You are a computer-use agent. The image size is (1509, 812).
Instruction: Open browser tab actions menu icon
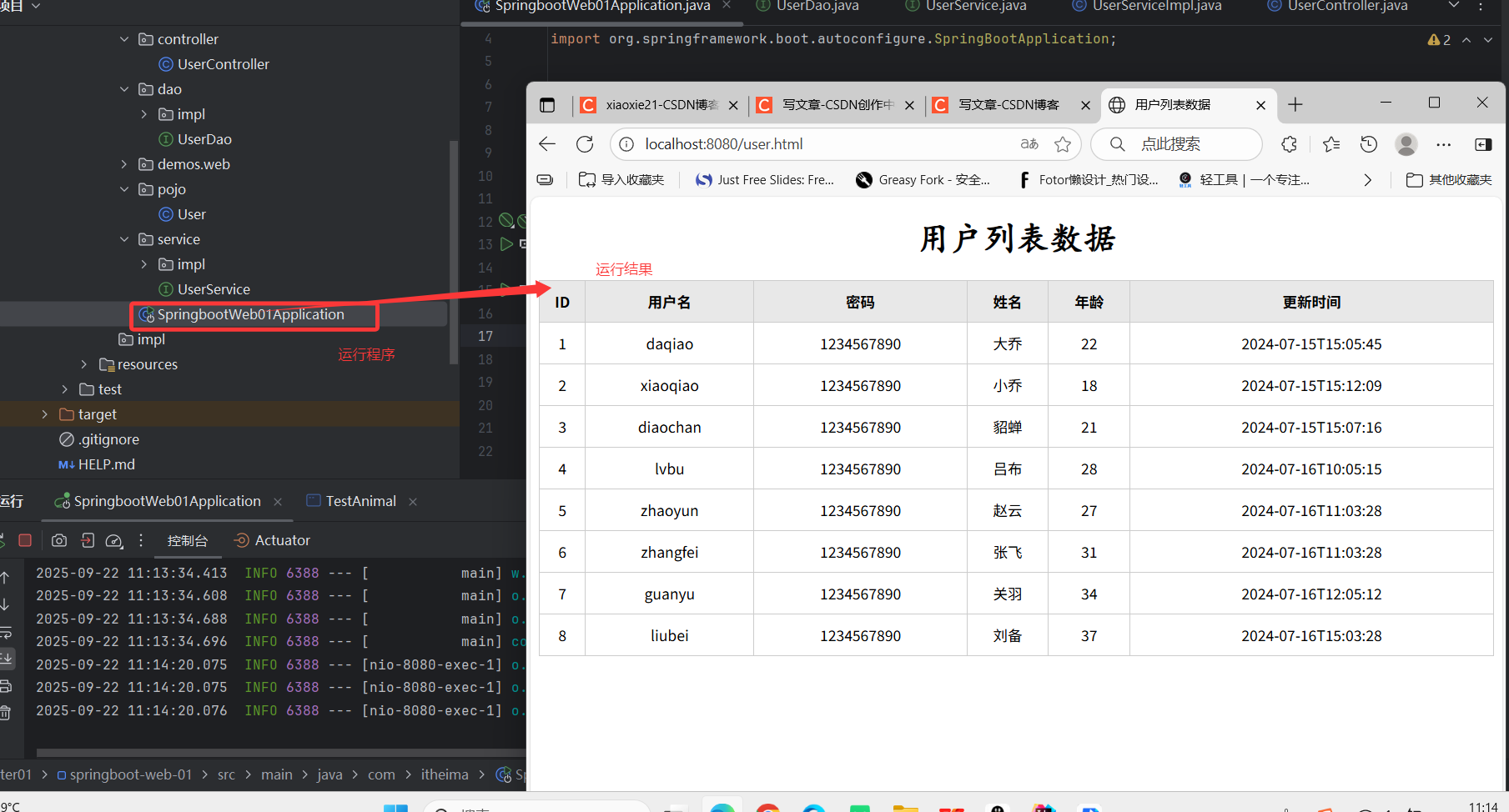[547, 105]
